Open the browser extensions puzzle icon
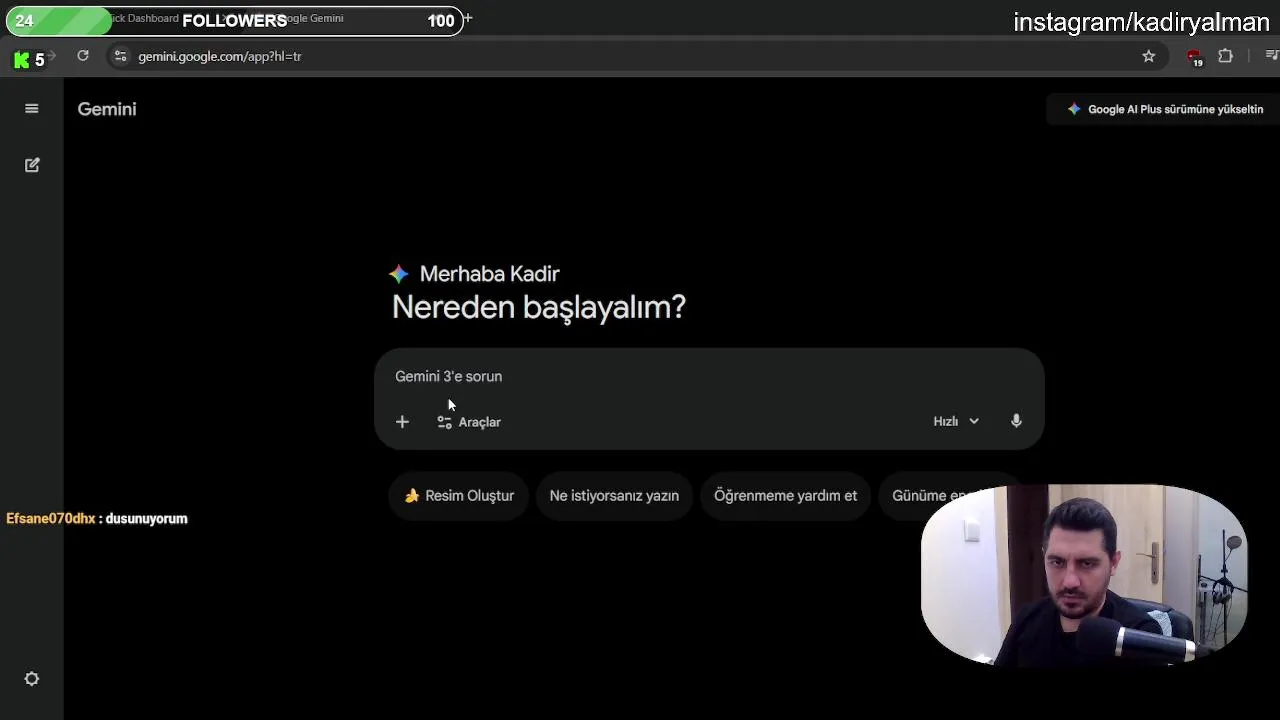Image resolution: width=1280 pixels, height=720 pixels. (x=1225, y=56)
